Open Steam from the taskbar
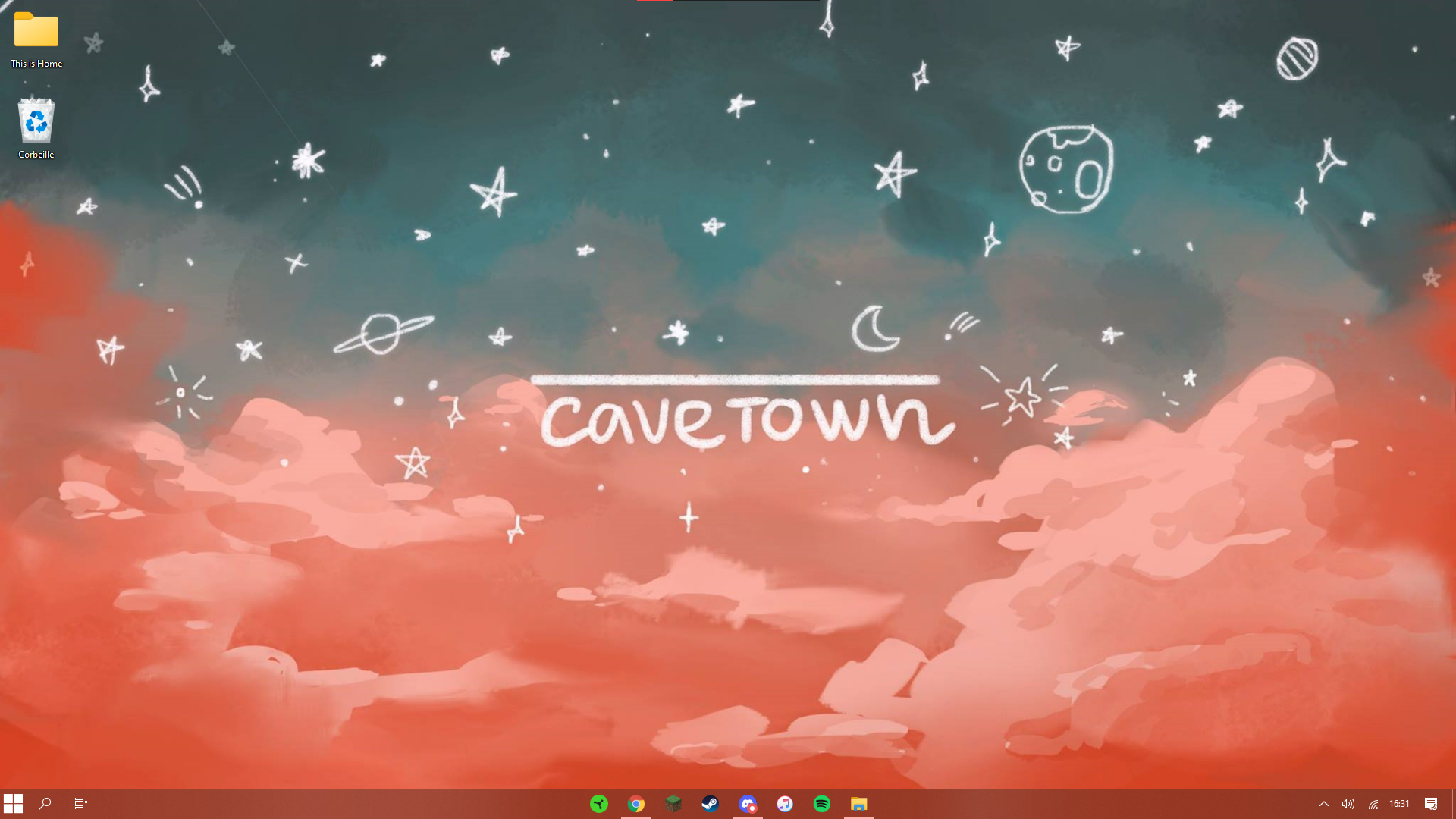The height and width of the screenshot is (819, 1456). pos(711,804)
